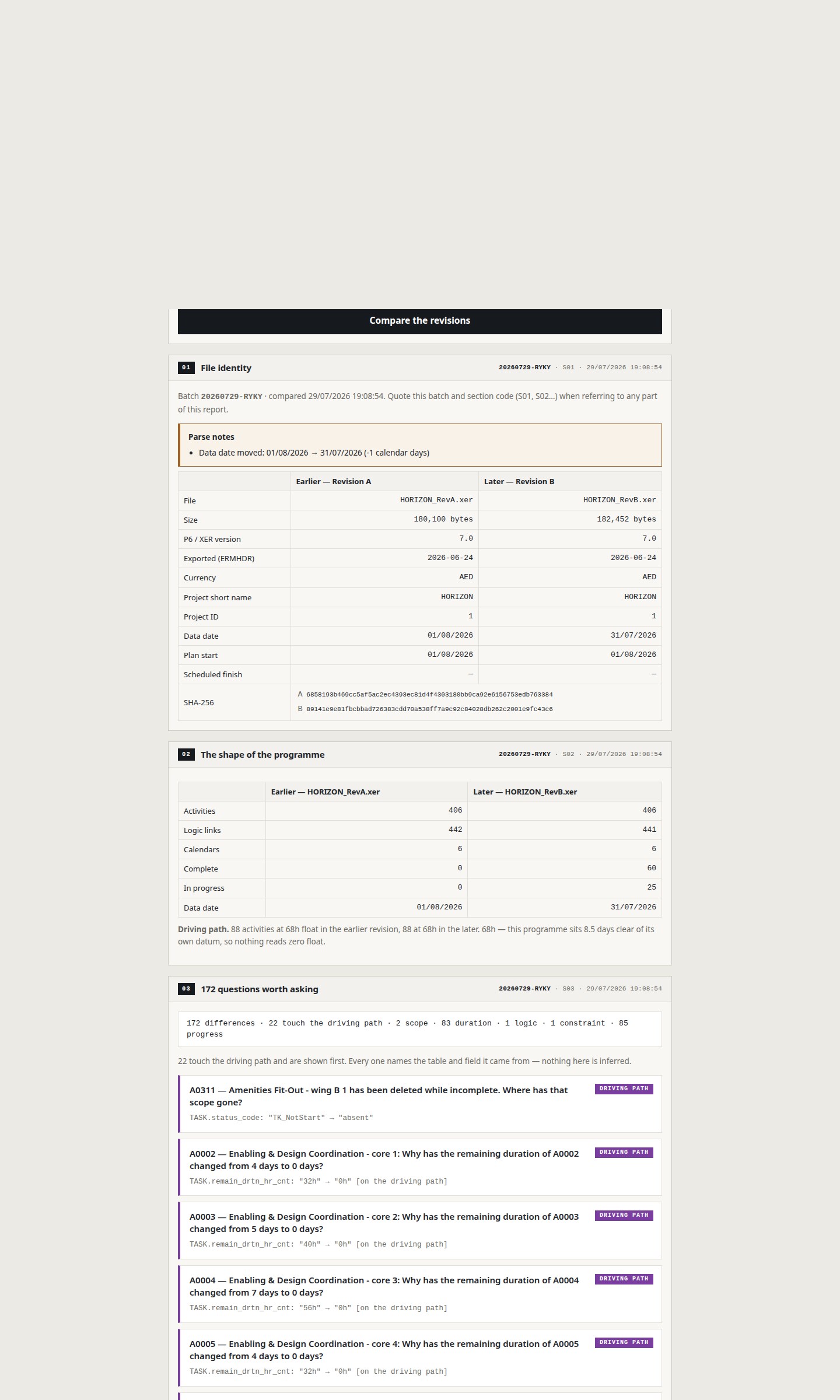Select the Revision A SHA-256 hash

429,695
